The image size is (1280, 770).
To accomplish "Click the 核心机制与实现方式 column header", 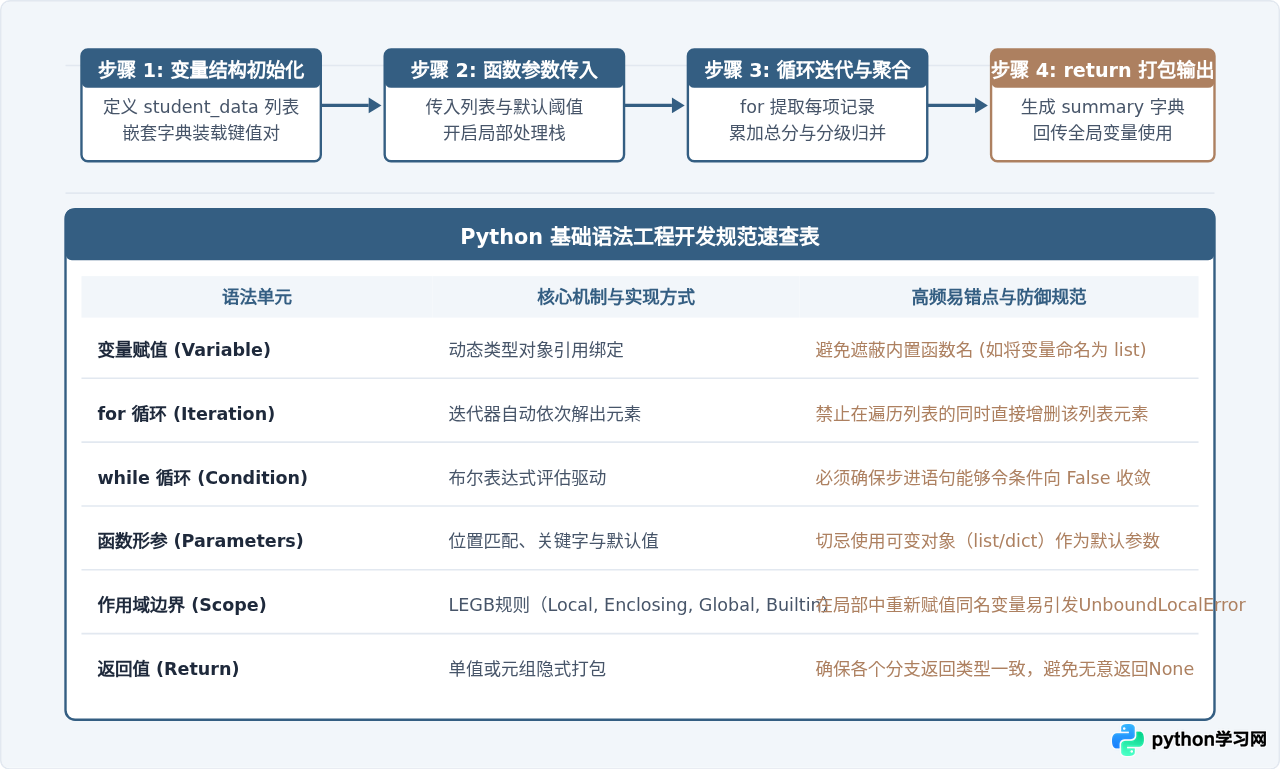I will tap(616, 297).
